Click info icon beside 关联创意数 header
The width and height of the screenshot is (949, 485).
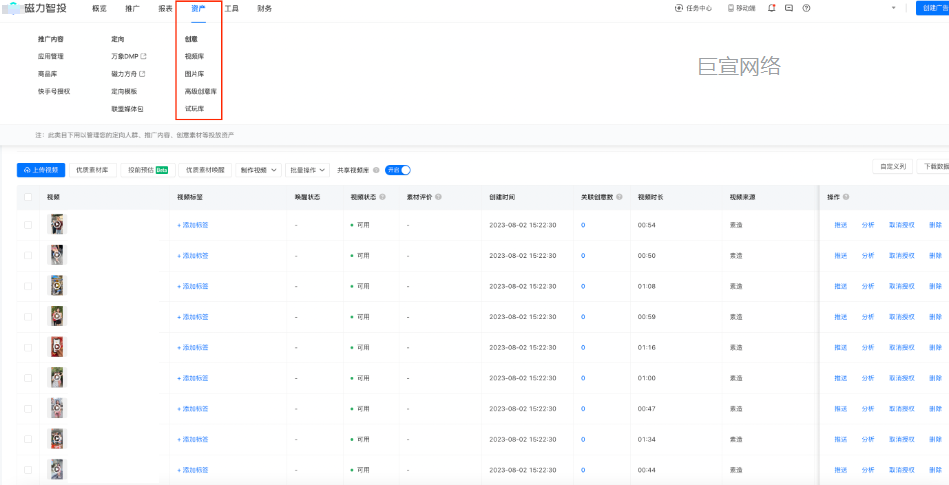click(x=619, y=197)
